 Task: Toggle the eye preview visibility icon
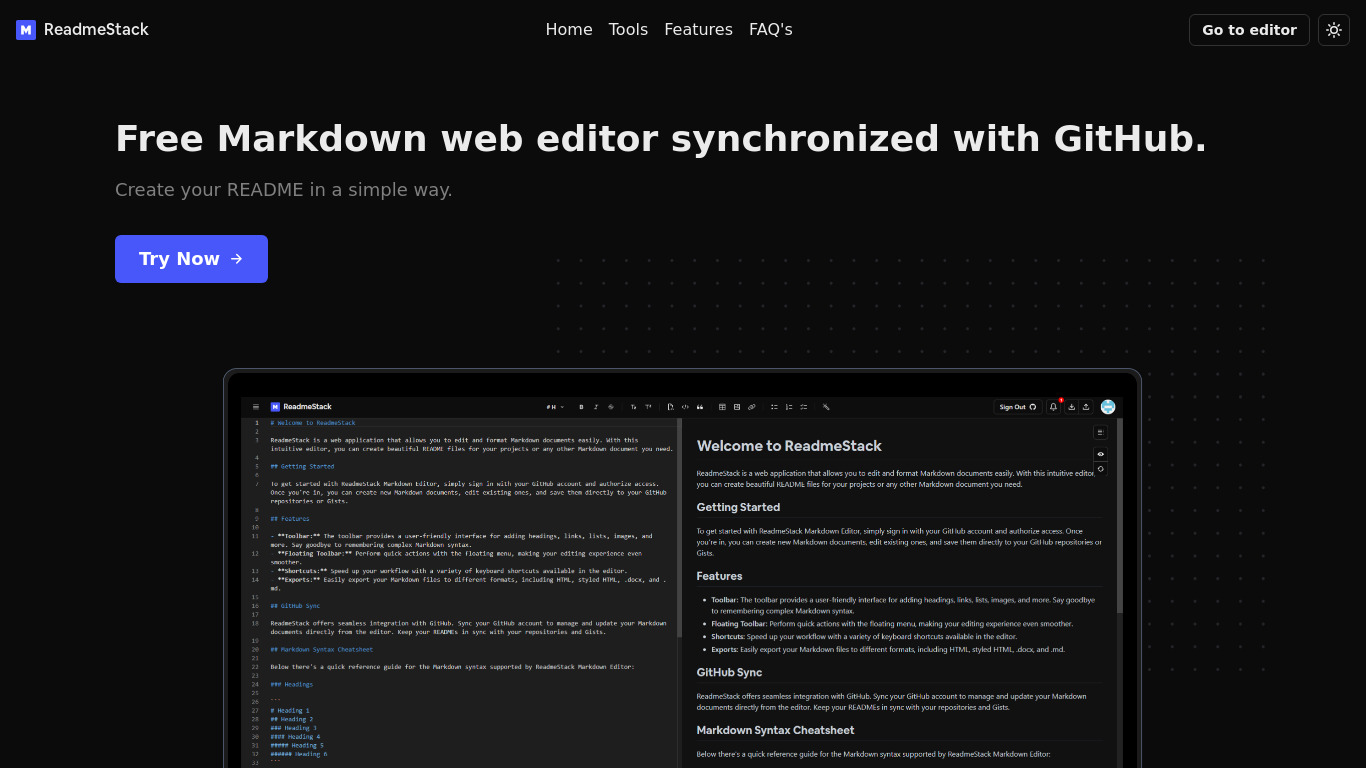pyautogui.click(x=1100, y=453)
